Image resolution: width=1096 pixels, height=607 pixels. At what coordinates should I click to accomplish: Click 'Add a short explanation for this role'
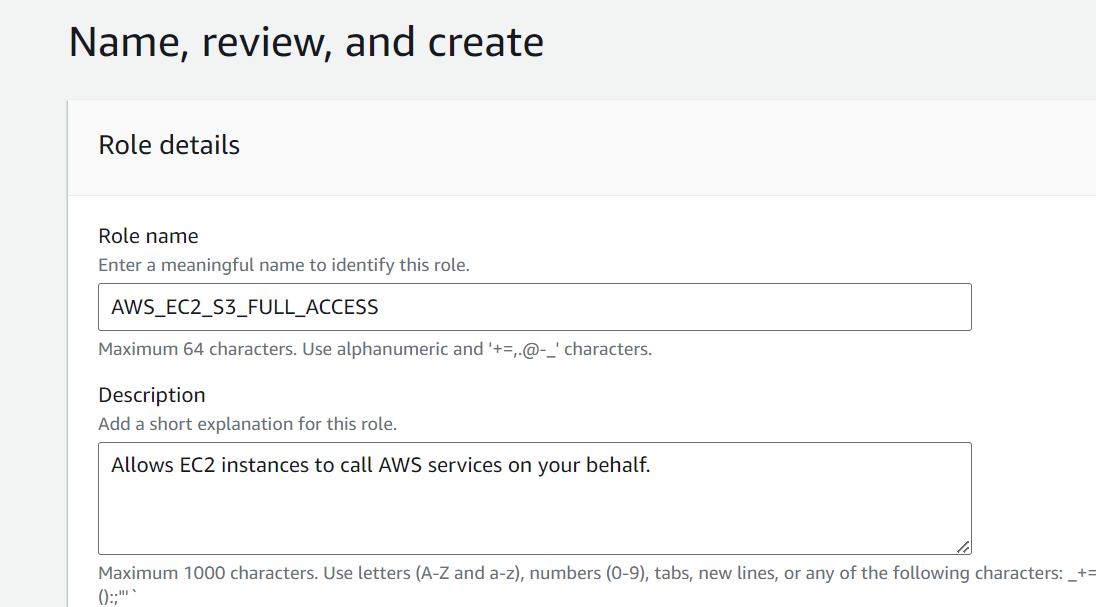click(x=247, y=424)
